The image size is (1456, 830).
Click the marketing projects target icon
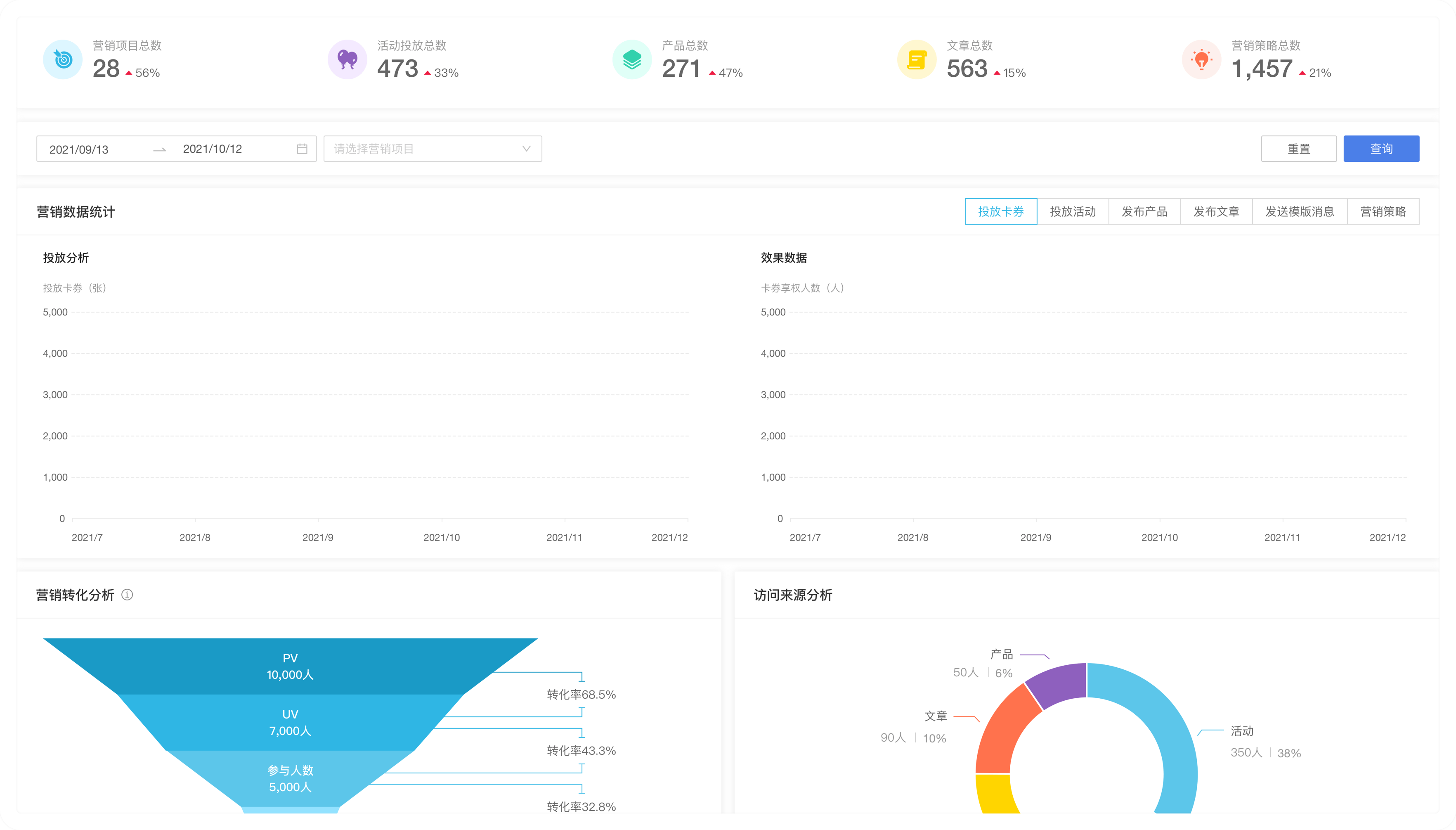pyautogui.click(x=63, y=59)
